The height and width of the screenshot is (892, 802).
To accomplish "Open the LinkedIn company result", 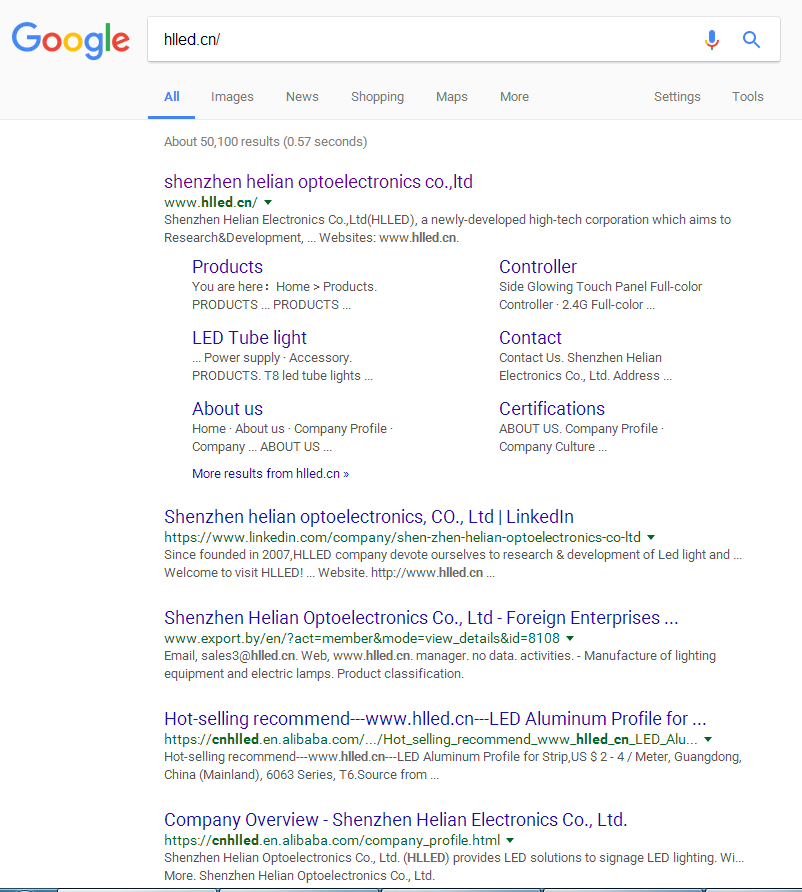I will (369, 517).
